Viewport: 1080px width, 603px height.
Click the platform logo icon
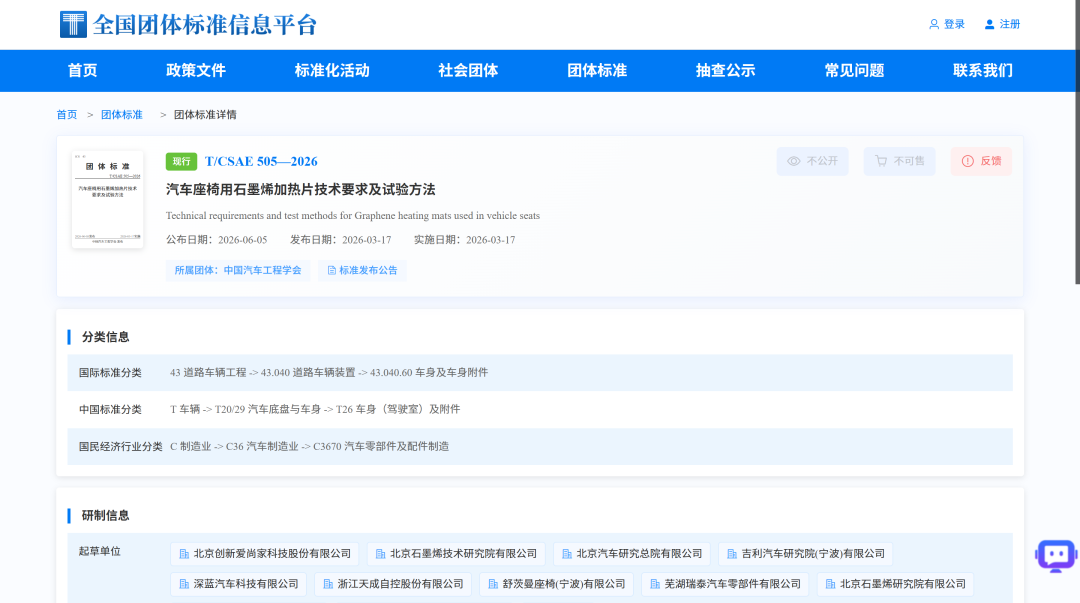pyautogui.click(x=73, y=24)
